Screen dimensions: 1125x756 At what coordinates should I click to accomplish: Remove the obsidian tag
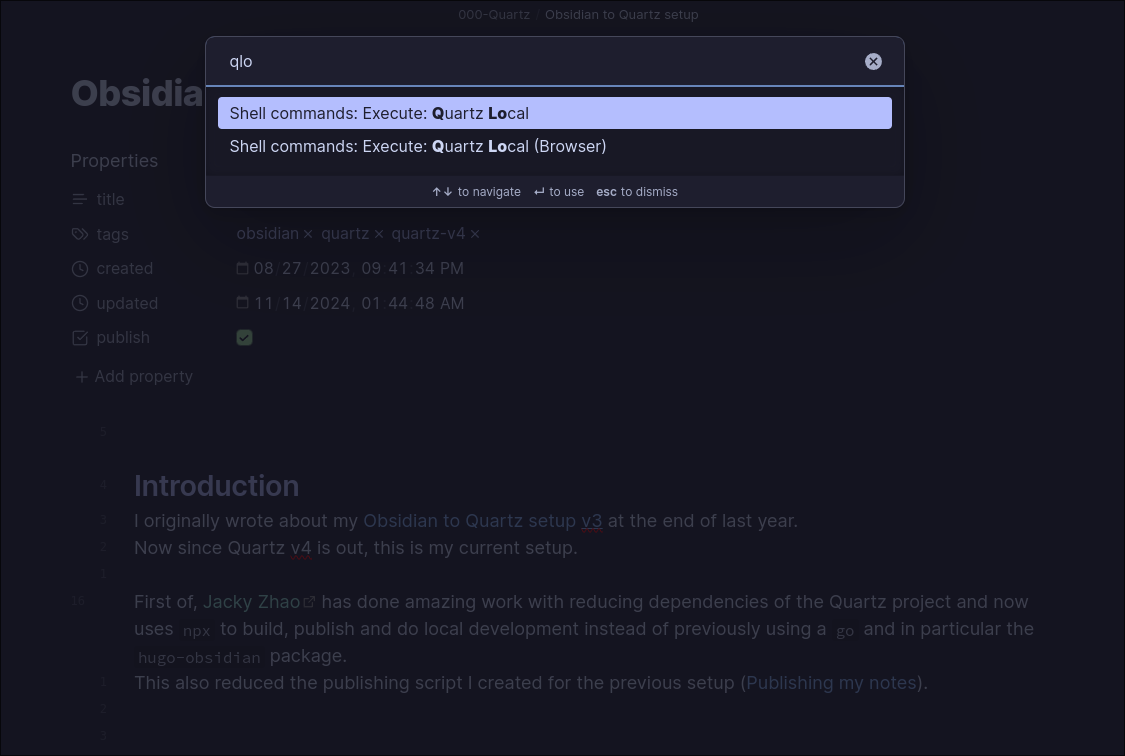pyautogui.click(x=308, y=234)
